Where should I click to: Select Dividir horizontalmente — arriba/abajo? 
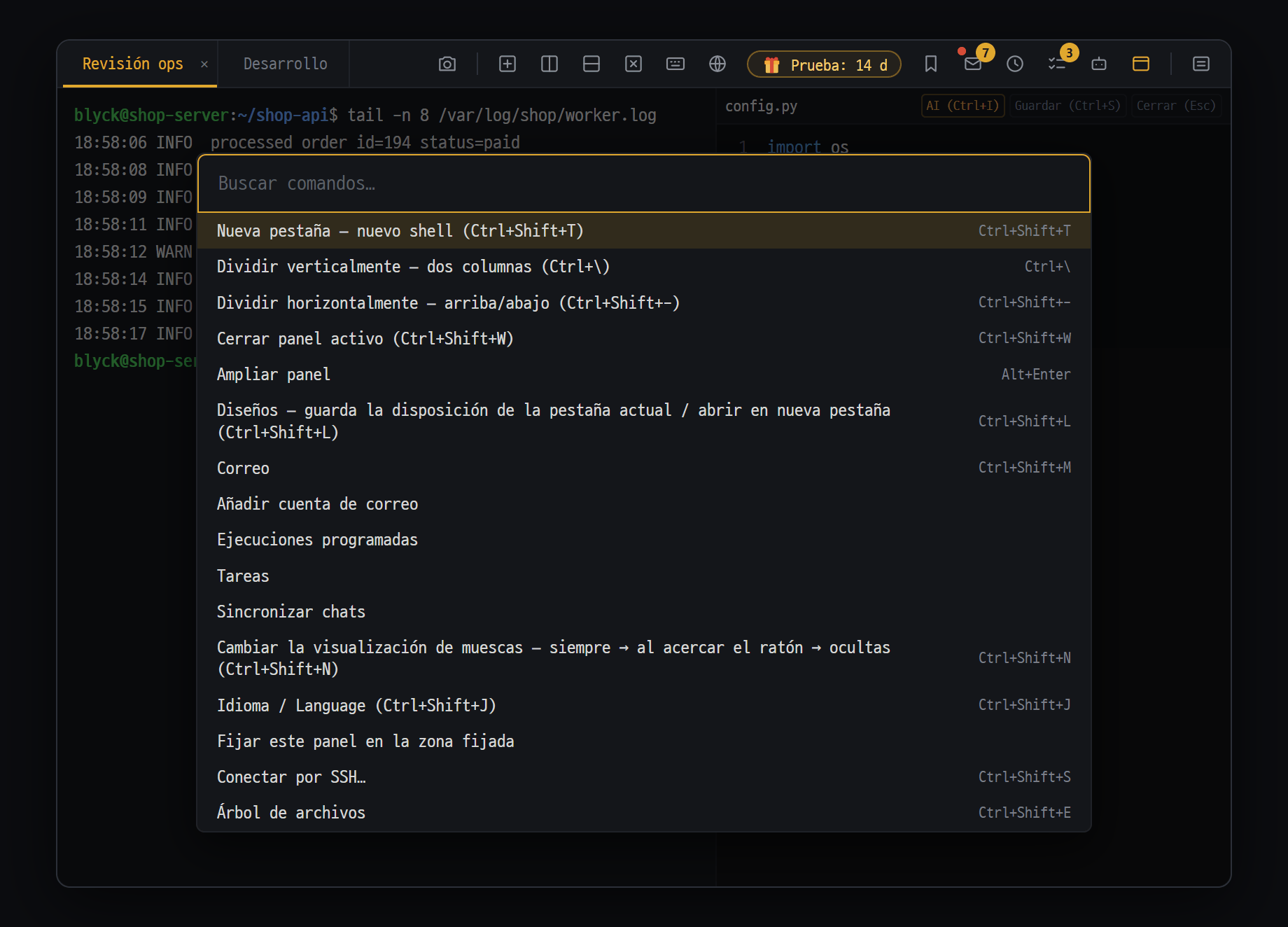(x=644, y=302)
